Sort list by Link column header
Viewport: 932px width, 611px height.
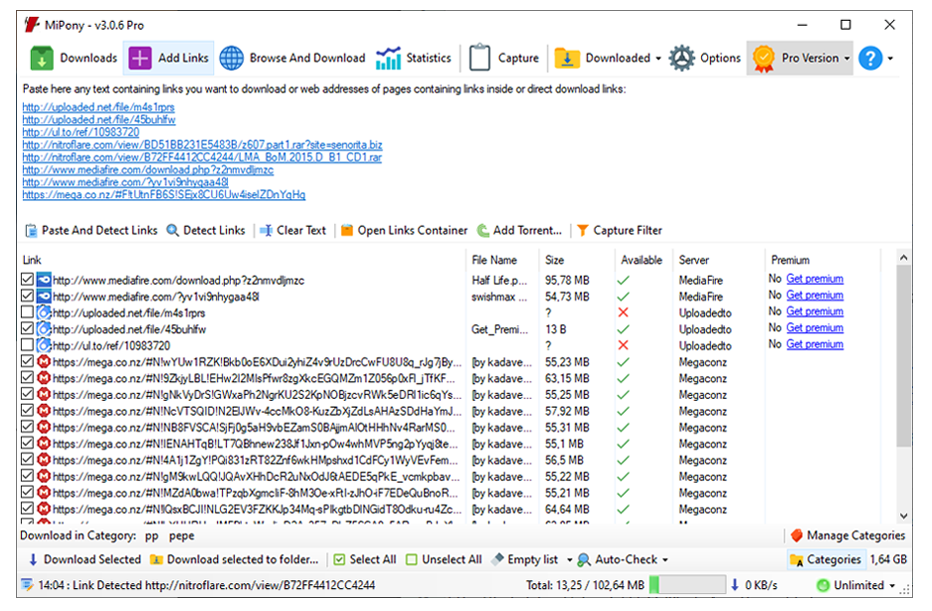[x=32, y=260]
